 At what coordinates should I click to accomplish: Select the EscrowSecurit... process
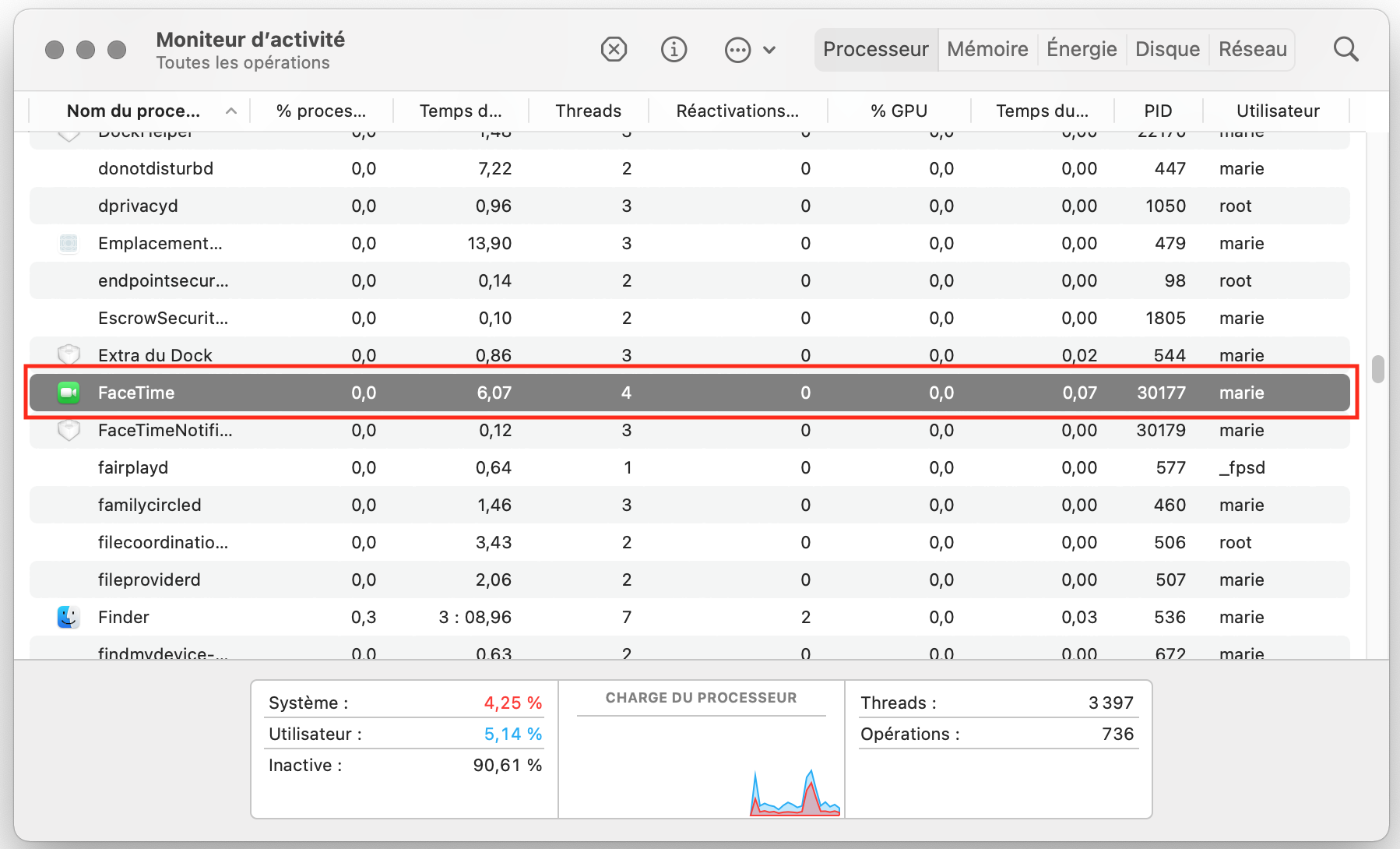coord(163,318)
